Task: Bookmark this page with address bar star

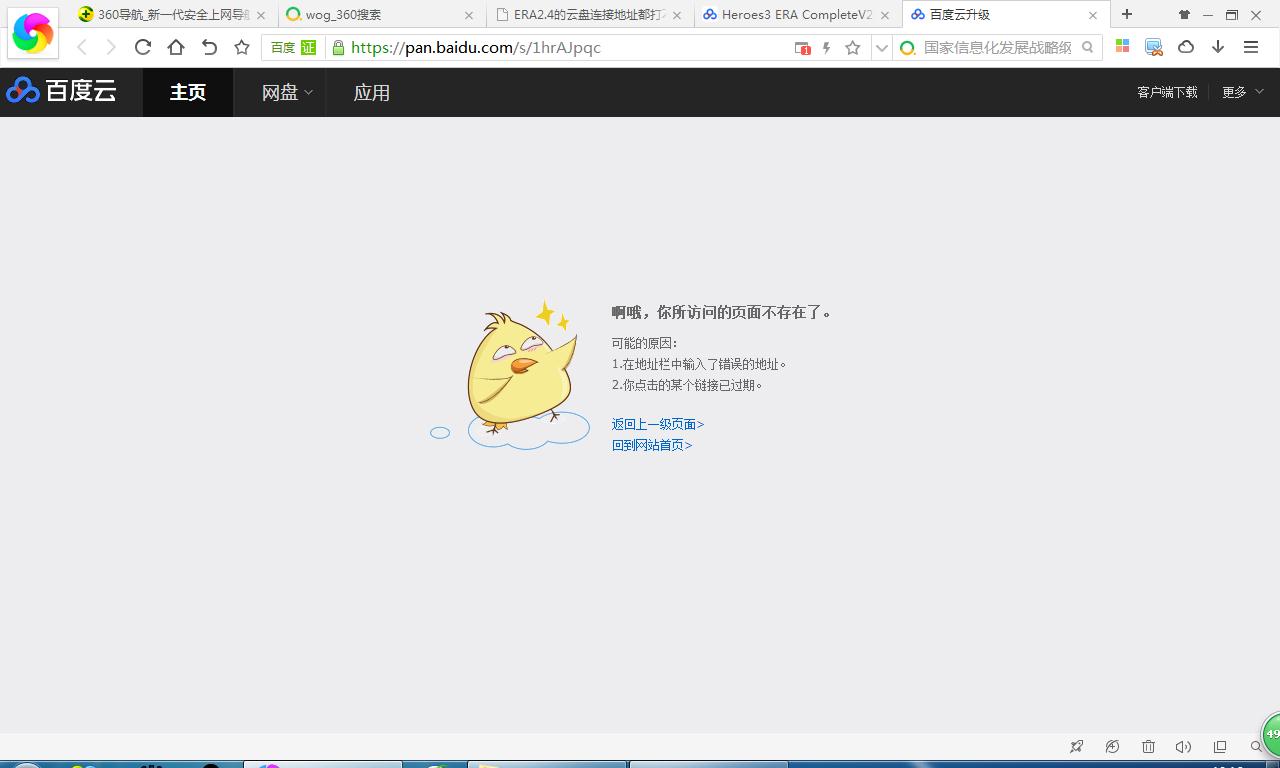Action: [852, 48]
